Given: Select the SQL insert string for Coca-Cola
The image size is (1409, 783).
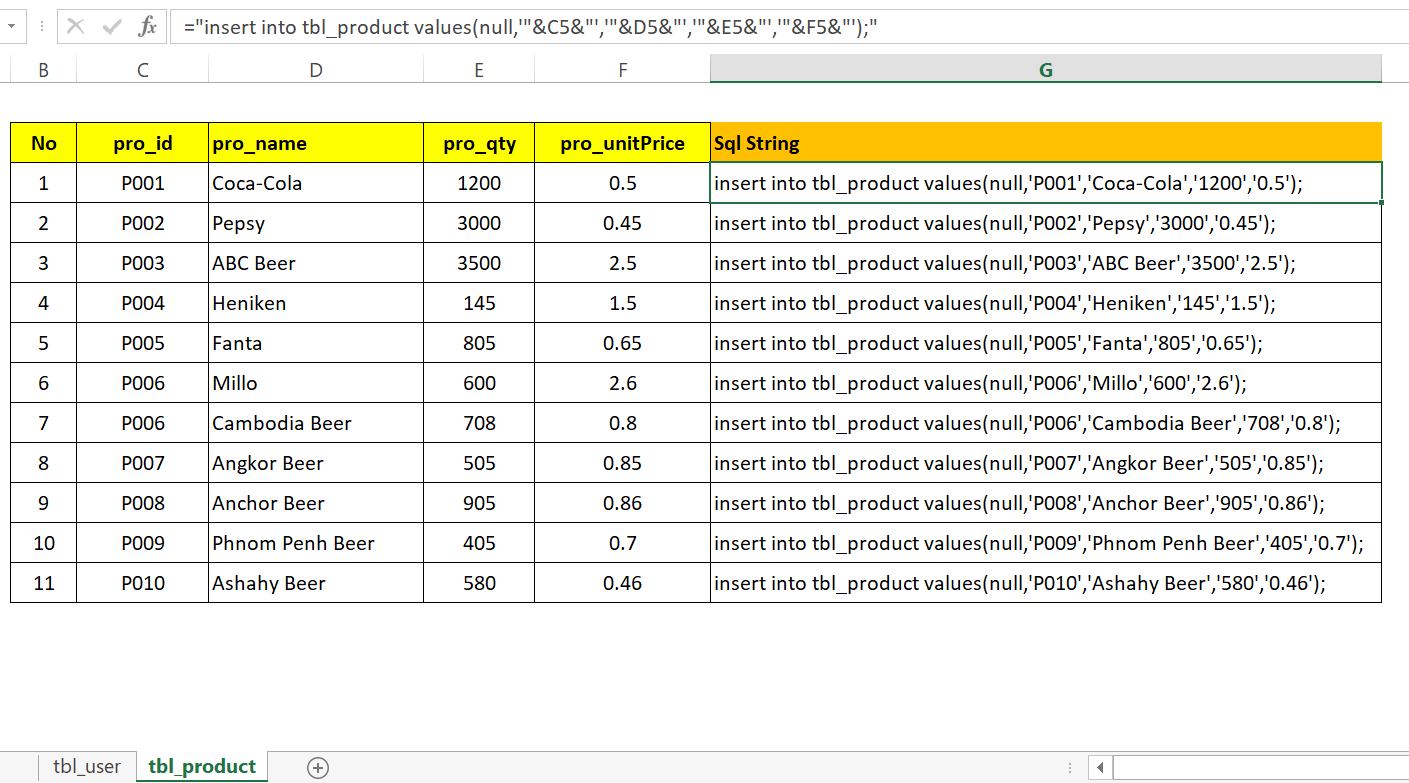Looking at the screenshot, I should click(x=1046, y=183).
